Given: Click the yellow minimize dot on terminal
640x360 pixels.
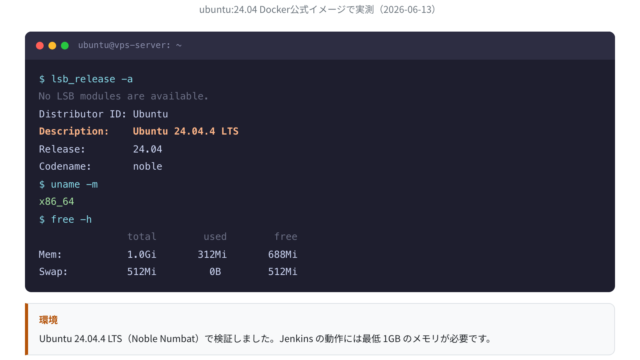Looking at the screenshot, I should (52, 46).
